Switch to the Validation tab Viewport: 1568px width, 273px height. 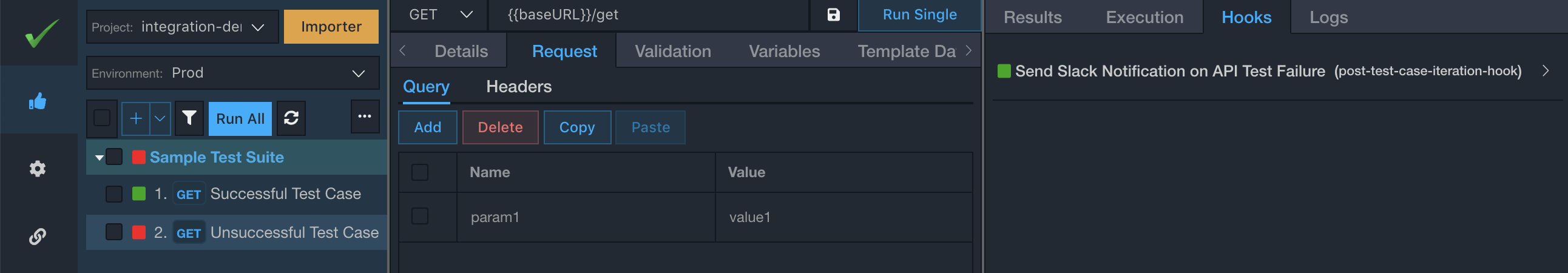pyautogui.click(x=672, y=51)
